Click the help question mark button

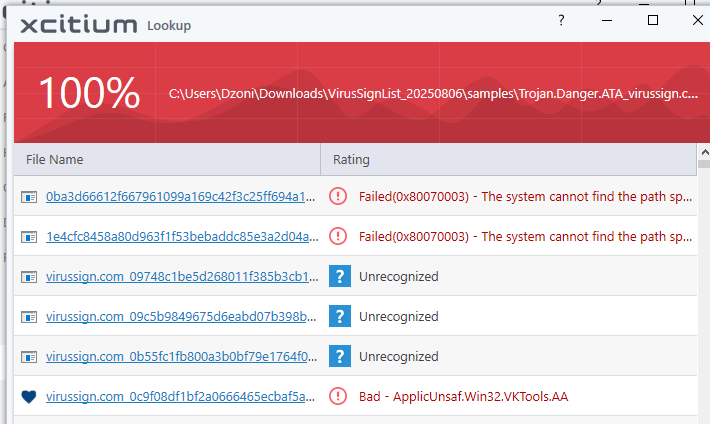click(561, 20)
